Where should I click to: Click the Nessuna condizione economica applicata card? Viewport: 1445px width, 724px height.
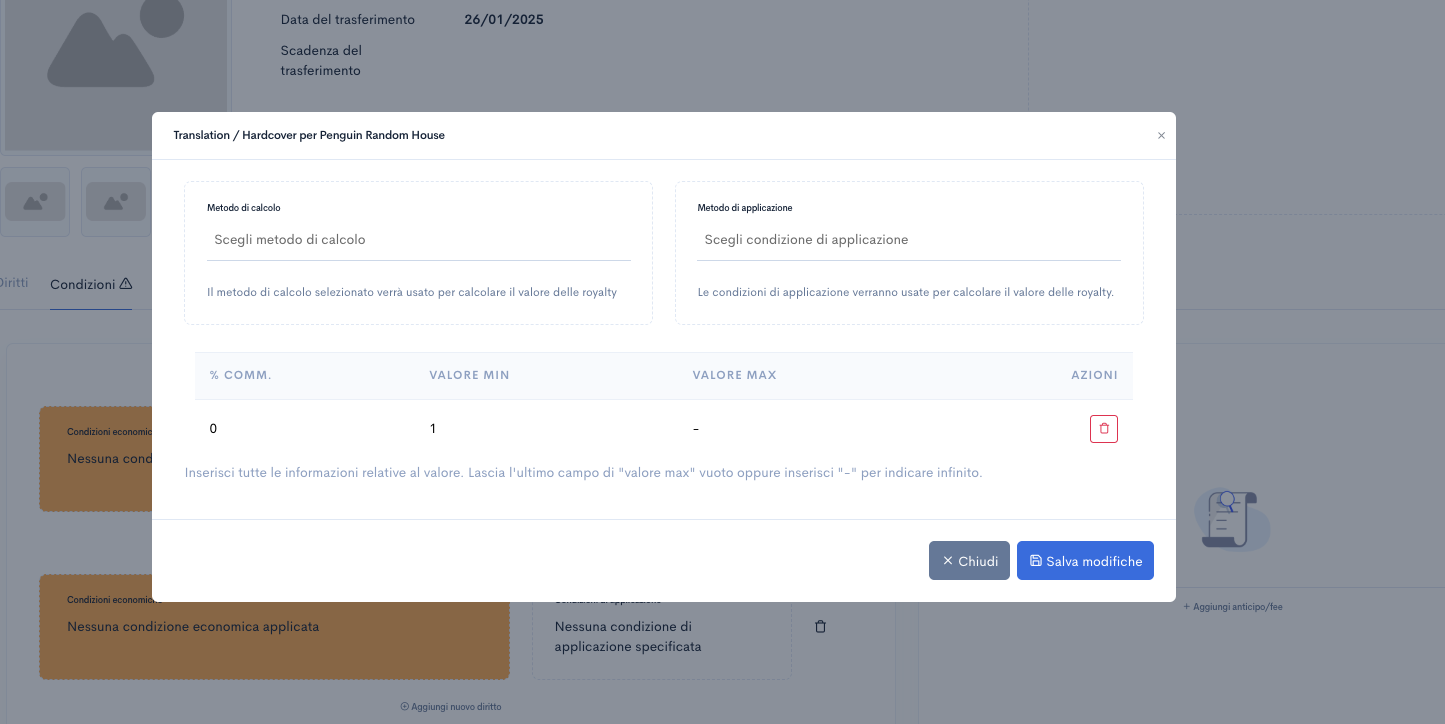274,627
